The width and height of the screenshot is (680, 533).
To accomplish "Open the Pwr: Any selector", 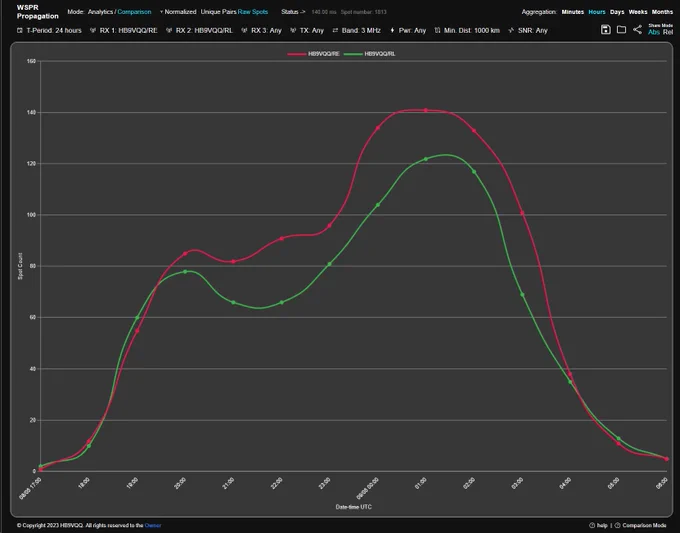I will [412, 30].
